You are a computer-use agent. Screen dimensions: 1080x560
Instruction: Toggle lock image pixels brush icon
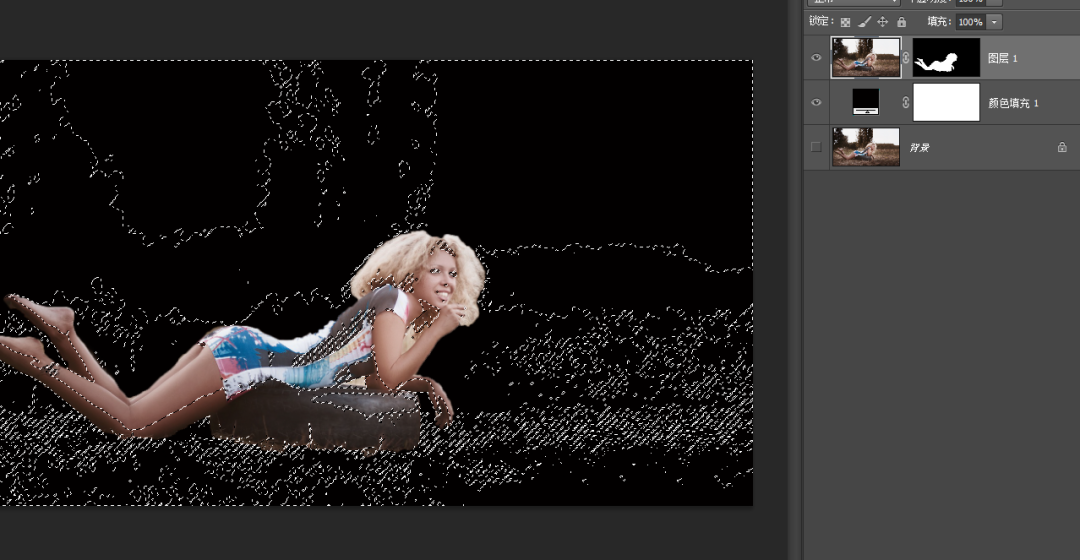click(864, 22)
